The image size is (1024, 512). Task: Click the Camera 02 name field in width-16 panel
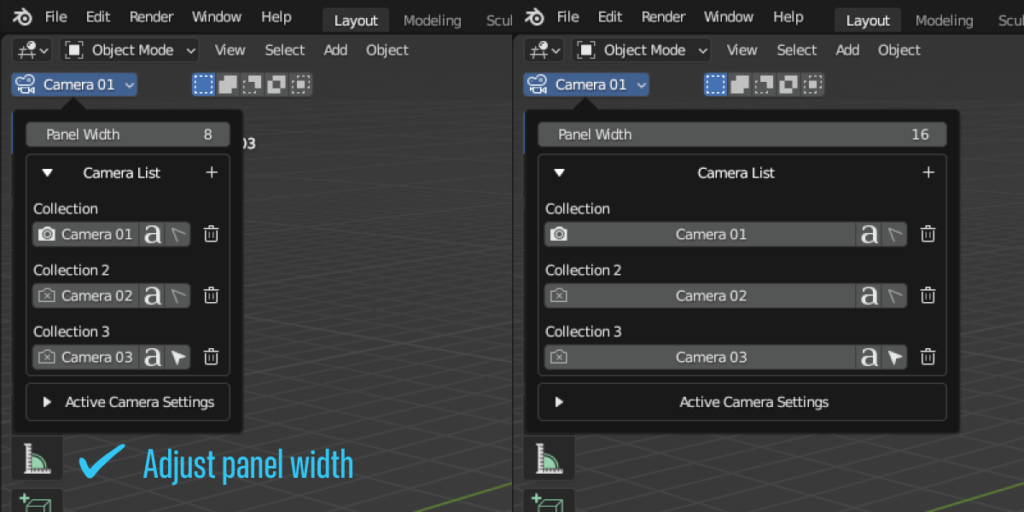point(710,296)
